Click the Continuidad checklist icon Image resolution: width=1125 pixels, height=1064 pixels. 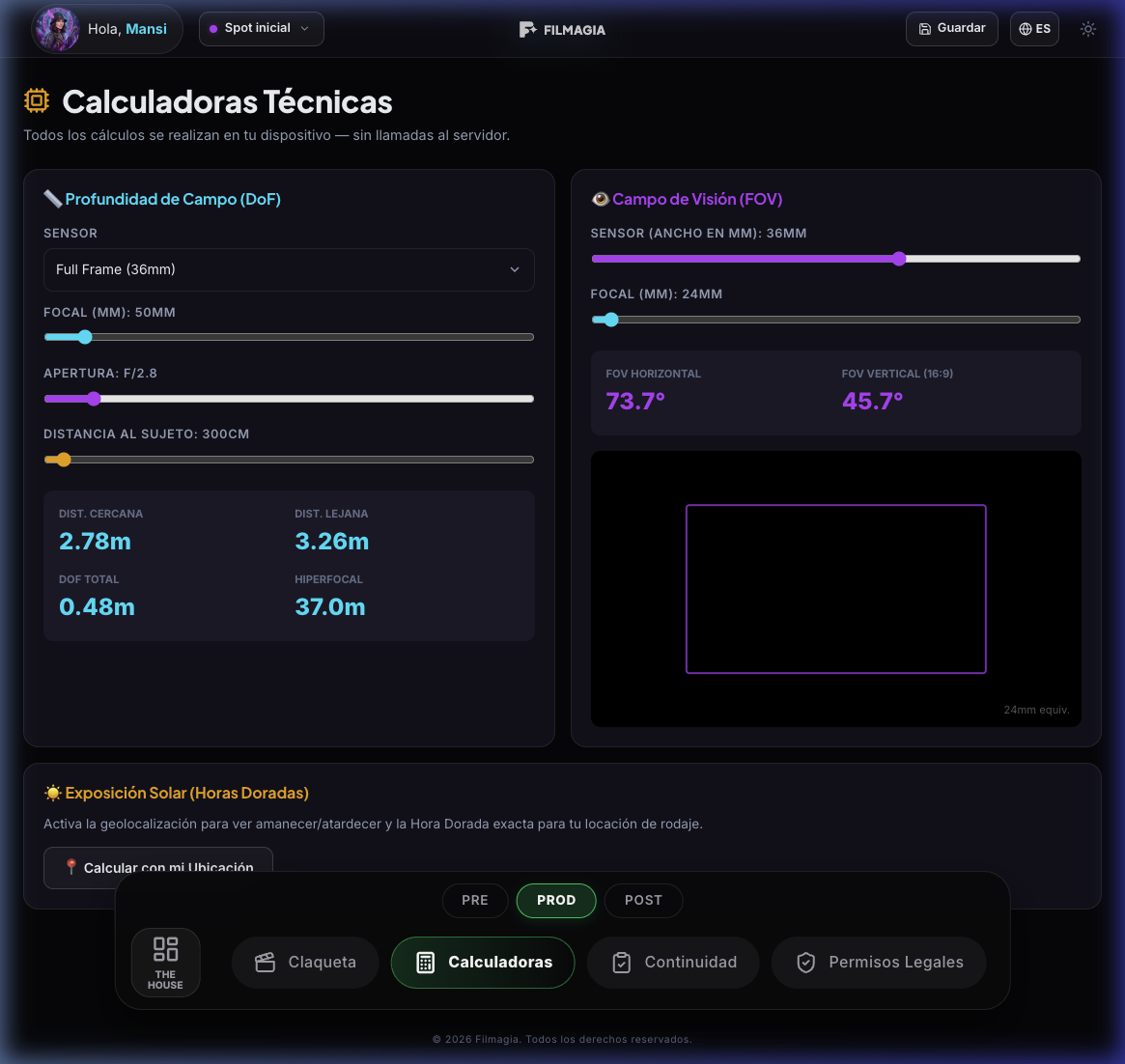(x=621, y=962)
